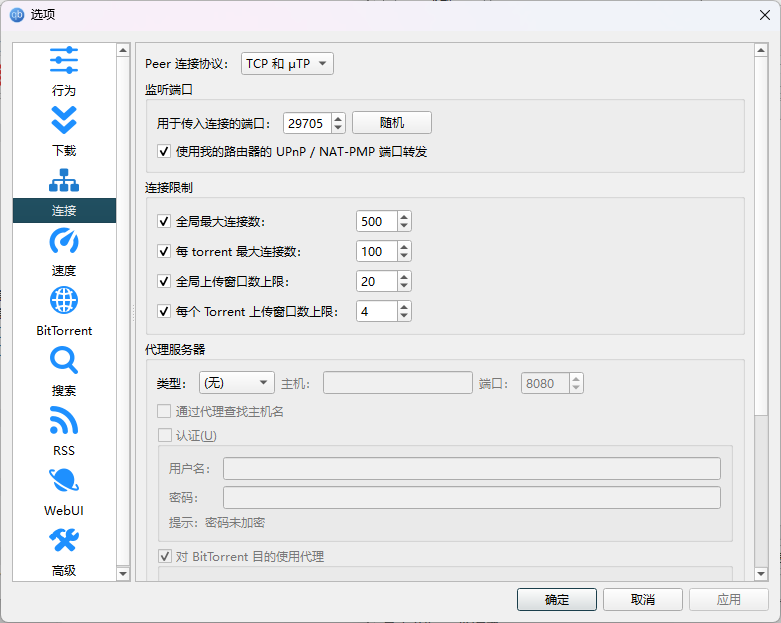
Task: Select the 连接 (Connection) tab in sidebar
Action: tap(64, 210)
